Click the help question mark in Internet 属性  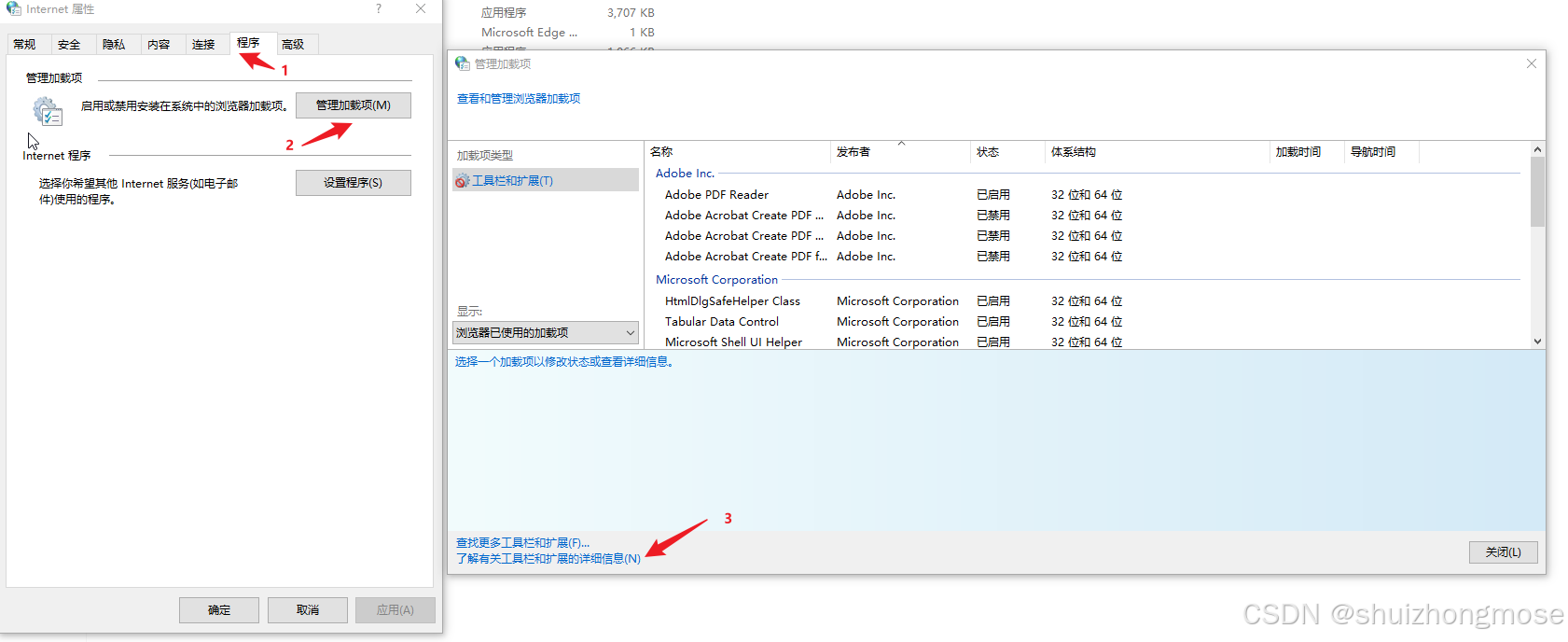click(379, 8)
